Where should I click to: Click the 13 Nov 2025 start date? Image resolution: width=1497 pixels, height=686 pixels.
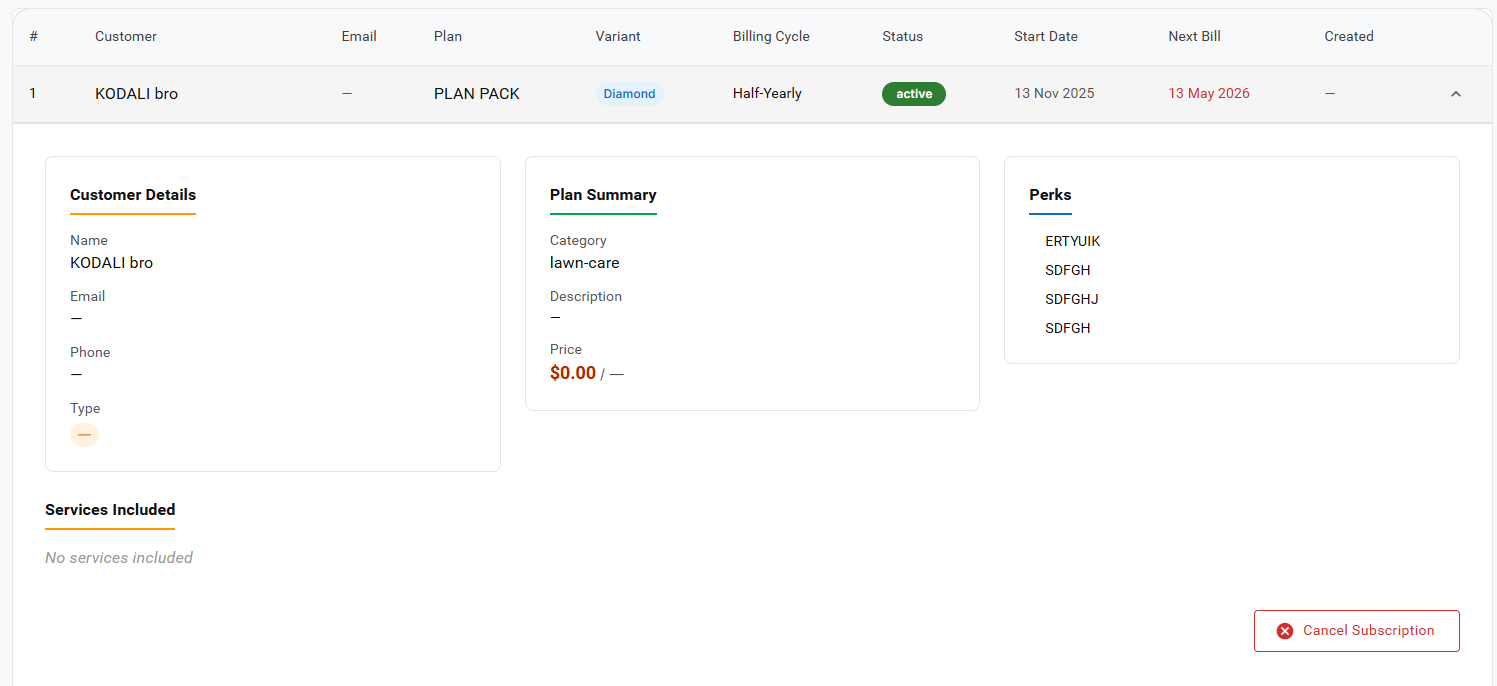1054,94
